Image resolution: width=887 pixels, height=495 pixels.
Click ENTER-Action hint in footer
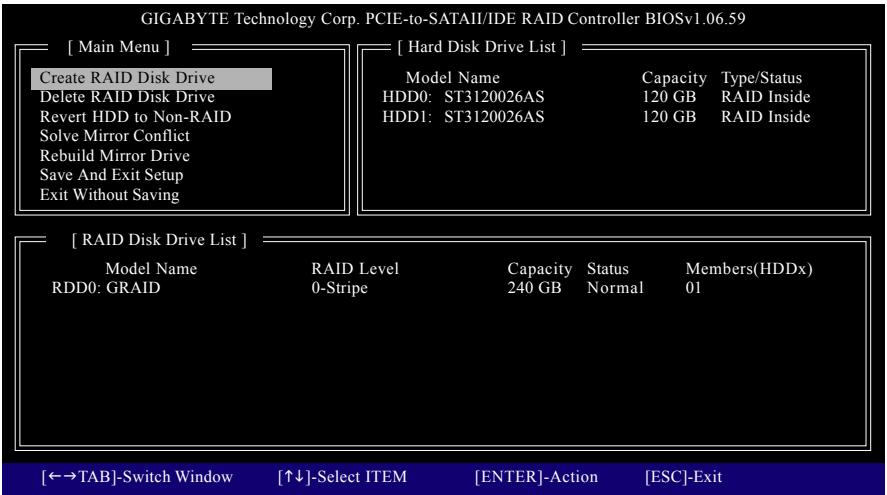pyautogui.click(x=536, y=477)
